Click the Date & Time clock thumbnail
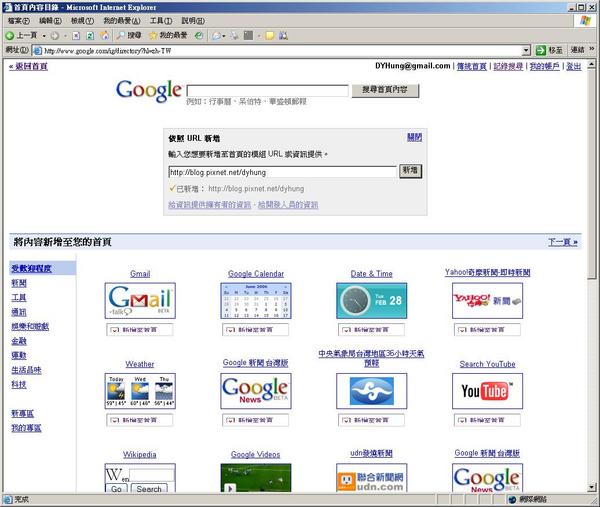The image size is (600, 507). (x=372, y=301)
